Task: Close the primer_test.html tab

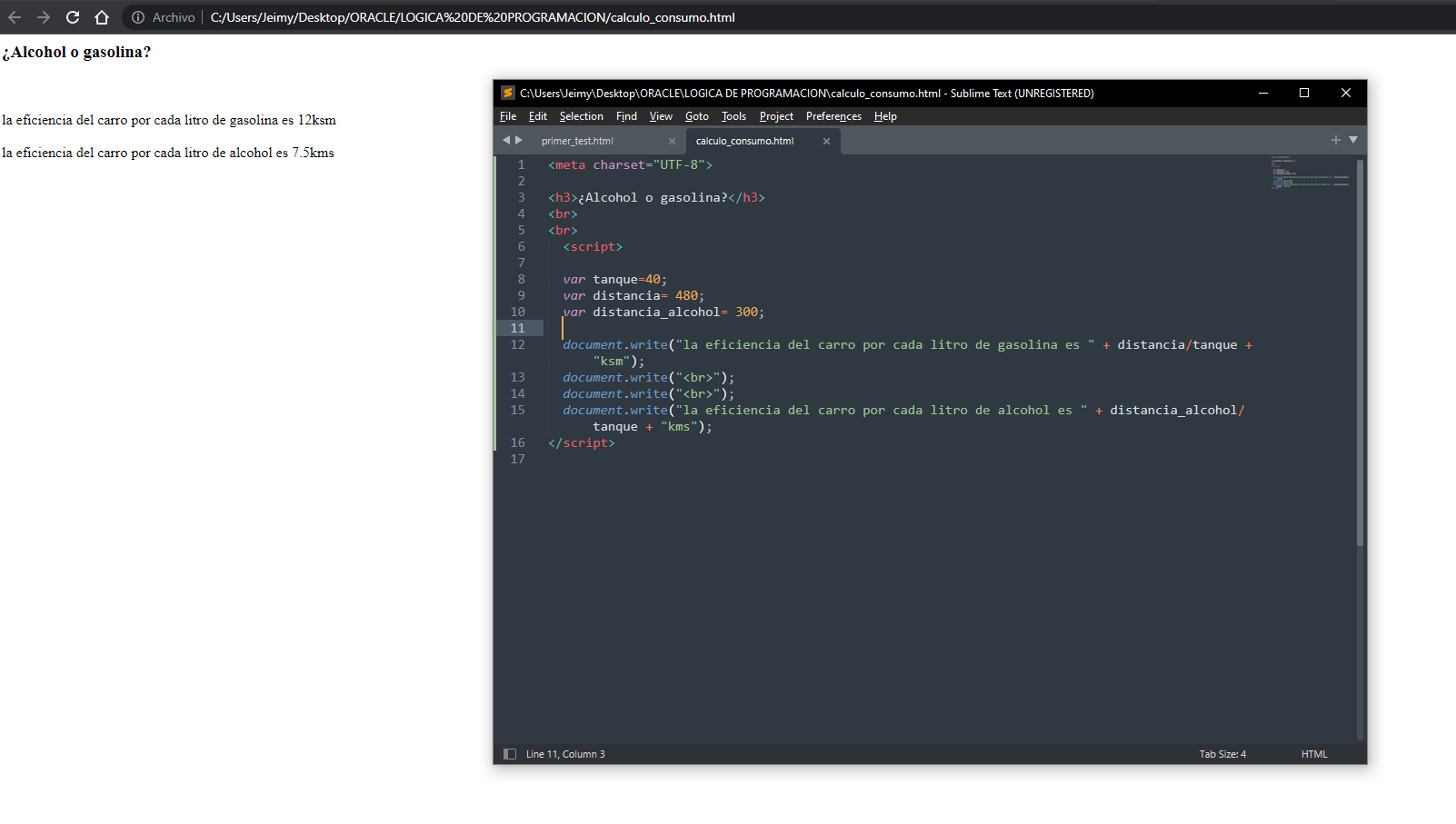Action: click(x=672, y=141)
